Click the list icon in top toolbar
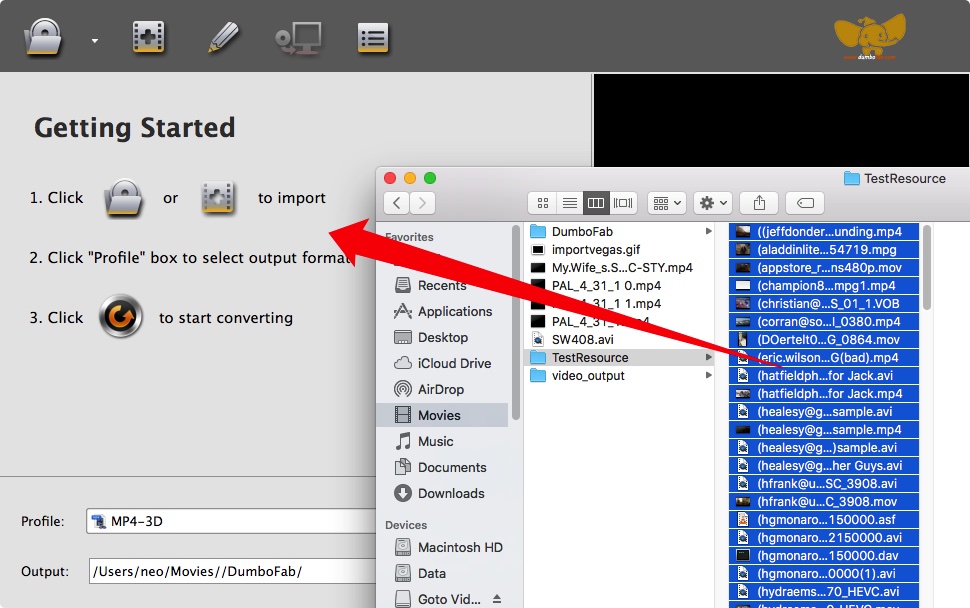 tap(372, 38)
